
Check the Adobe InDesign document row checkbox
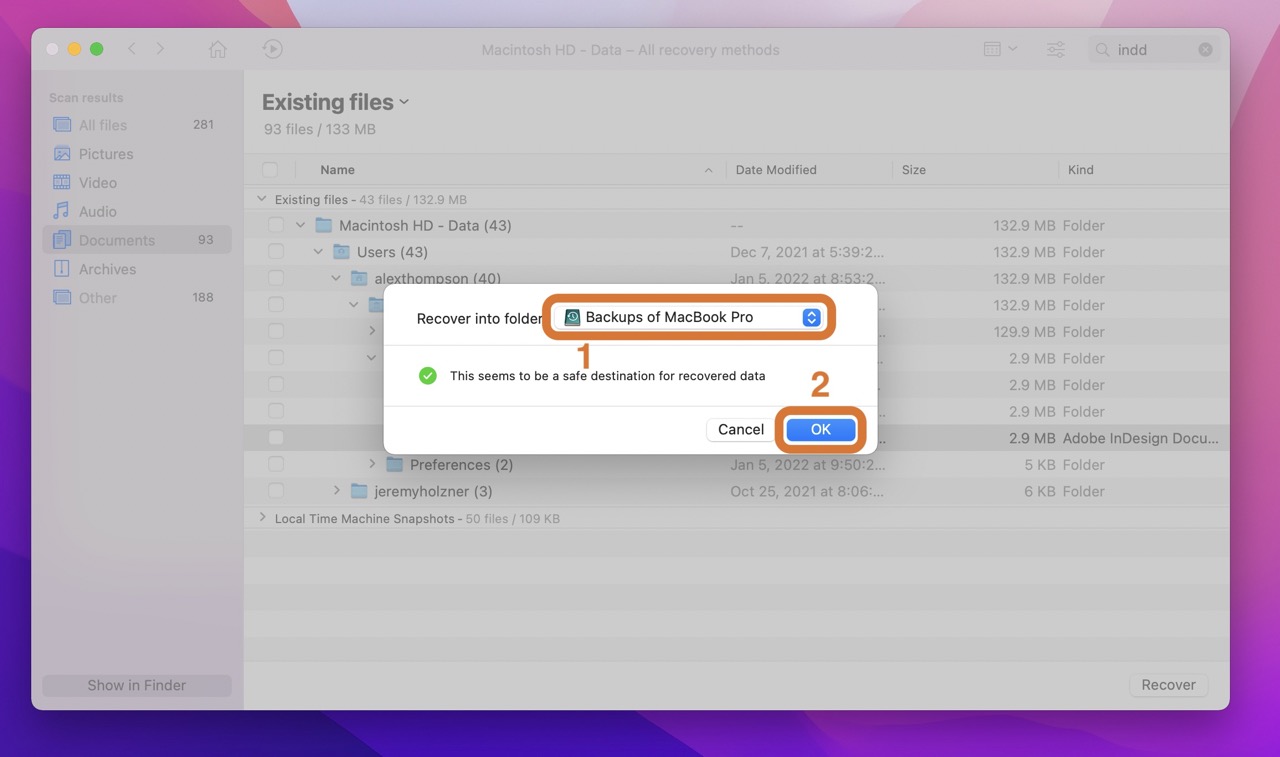pos(276,438)
